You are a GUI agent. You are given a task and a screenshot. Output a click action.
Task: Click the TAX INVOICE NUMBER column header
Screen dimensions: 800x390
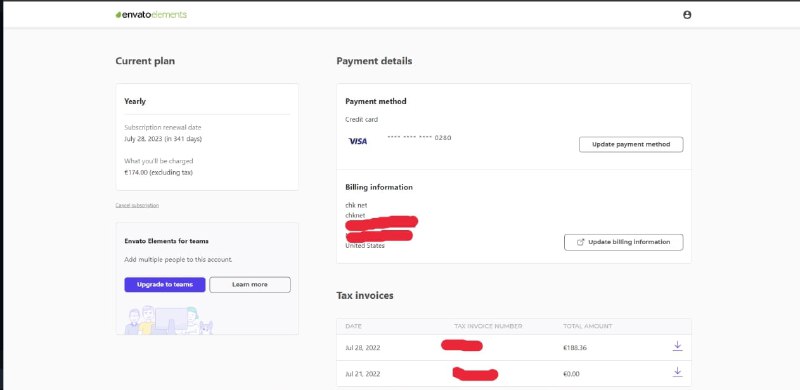point(488,326)
